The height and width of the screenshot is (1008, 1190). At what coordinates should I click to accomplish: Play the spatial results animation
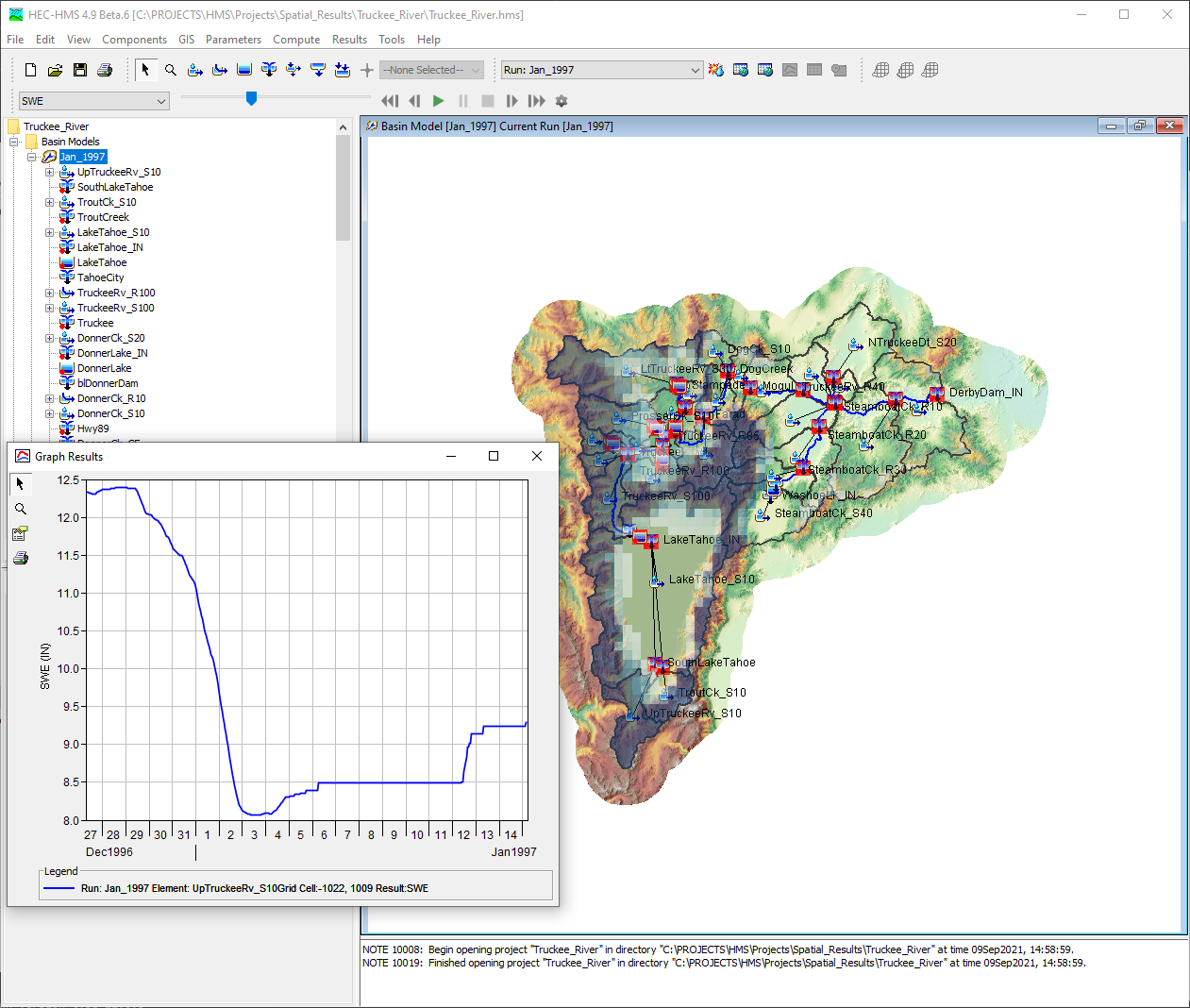point(438,101)
